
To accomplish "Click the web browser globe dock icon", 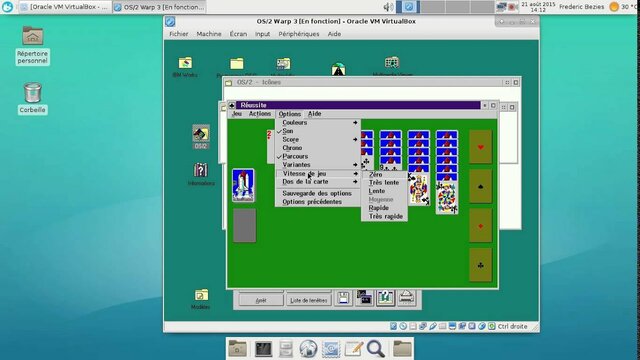I will click(x=308, y=349).
